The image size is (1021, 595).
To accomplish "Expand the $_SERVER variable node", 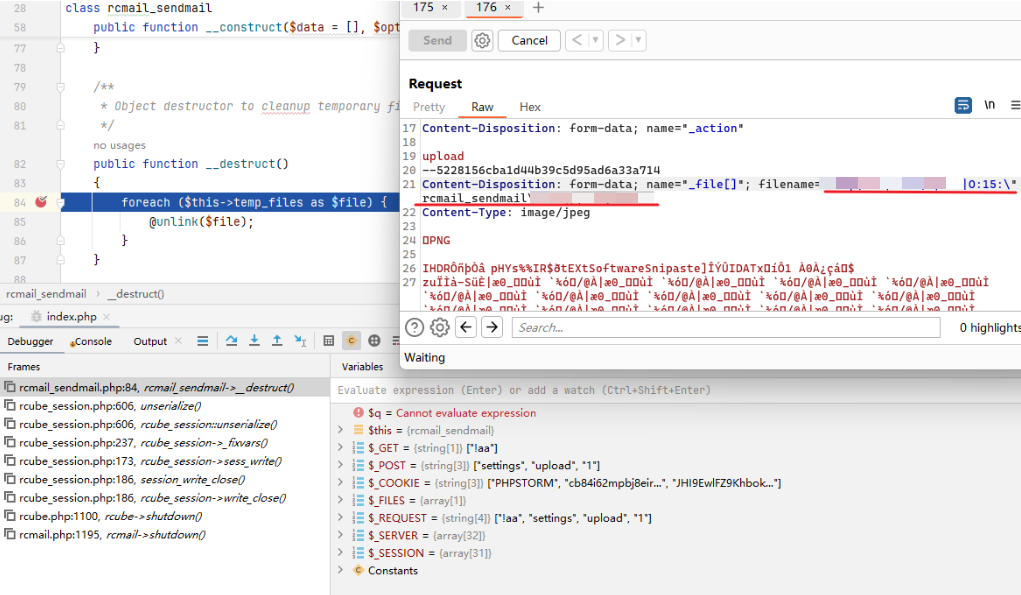I will click(341, 535).
